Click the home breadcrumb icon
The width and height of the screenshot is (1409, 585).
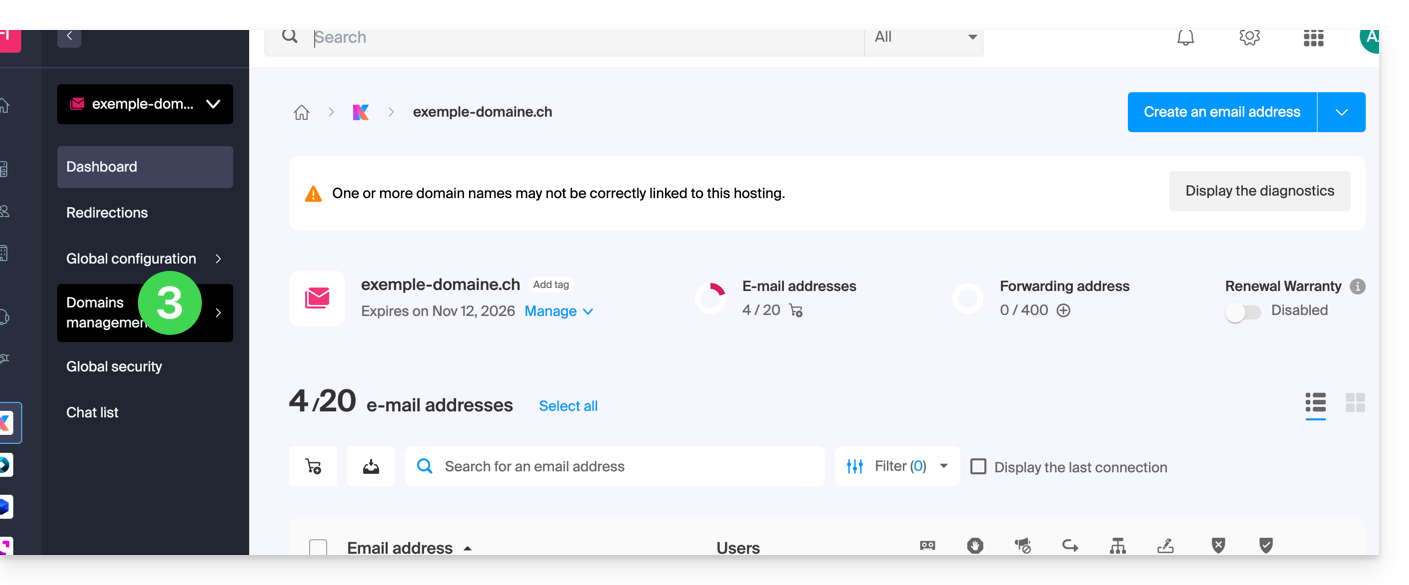click(301, 112)
